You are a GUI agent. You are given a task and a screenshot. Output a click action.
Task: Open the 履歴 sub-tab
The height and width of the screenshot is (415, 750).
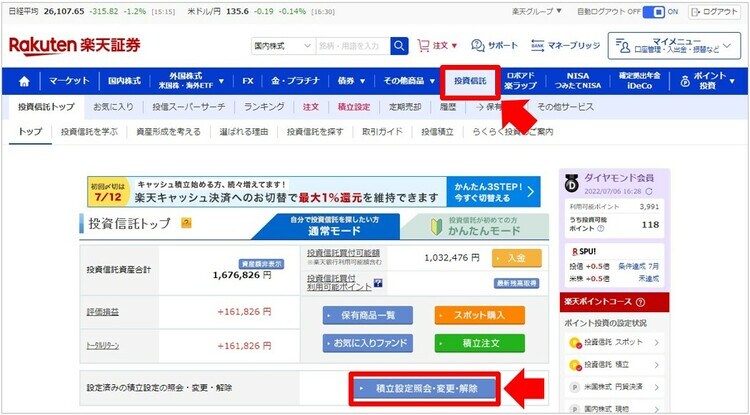click(448, 107)
